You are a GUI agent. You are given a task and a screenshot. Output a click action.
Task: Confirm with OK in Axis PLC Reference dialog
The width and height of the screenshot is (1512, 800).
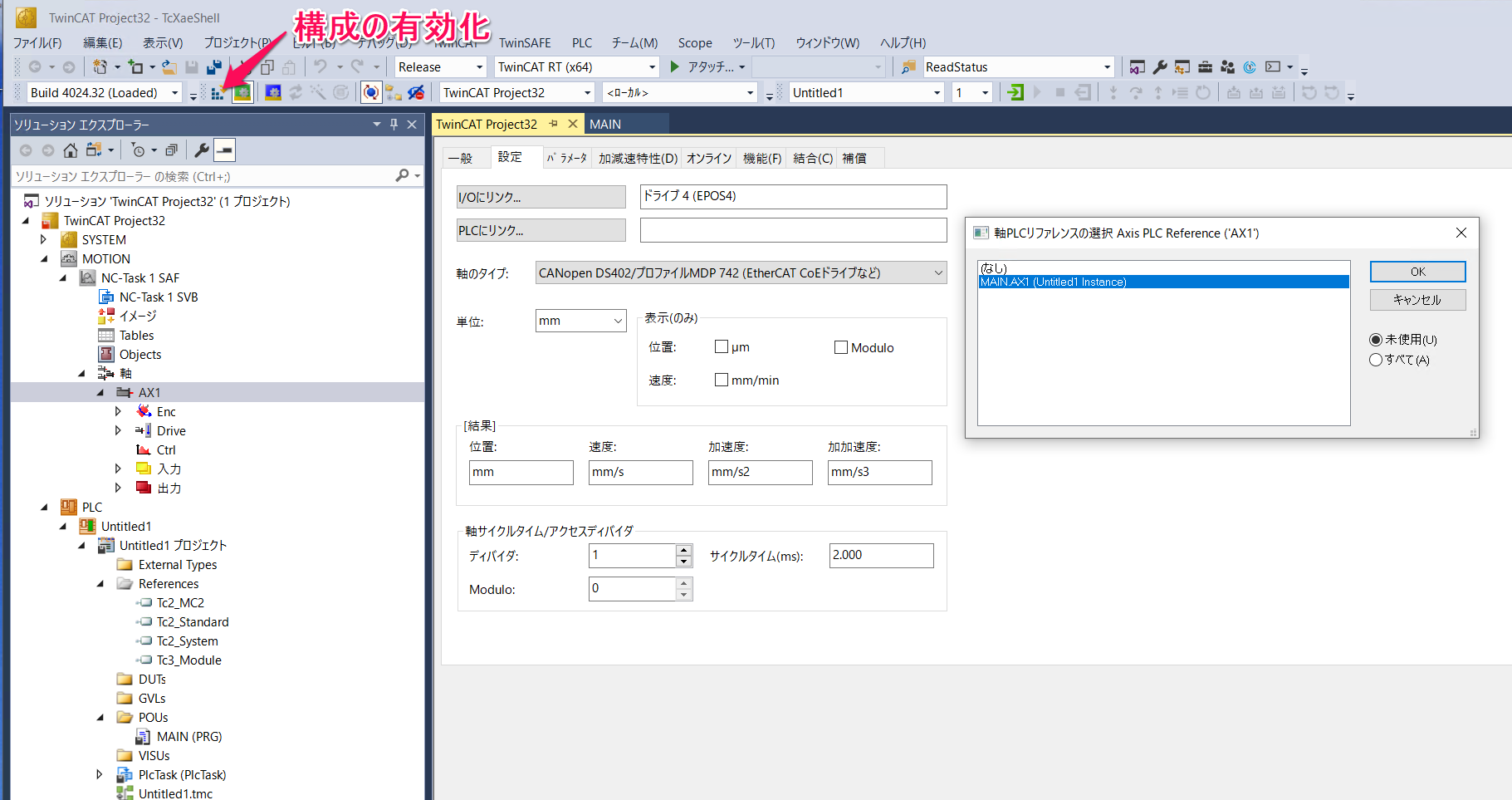(x=1417, y=272)
